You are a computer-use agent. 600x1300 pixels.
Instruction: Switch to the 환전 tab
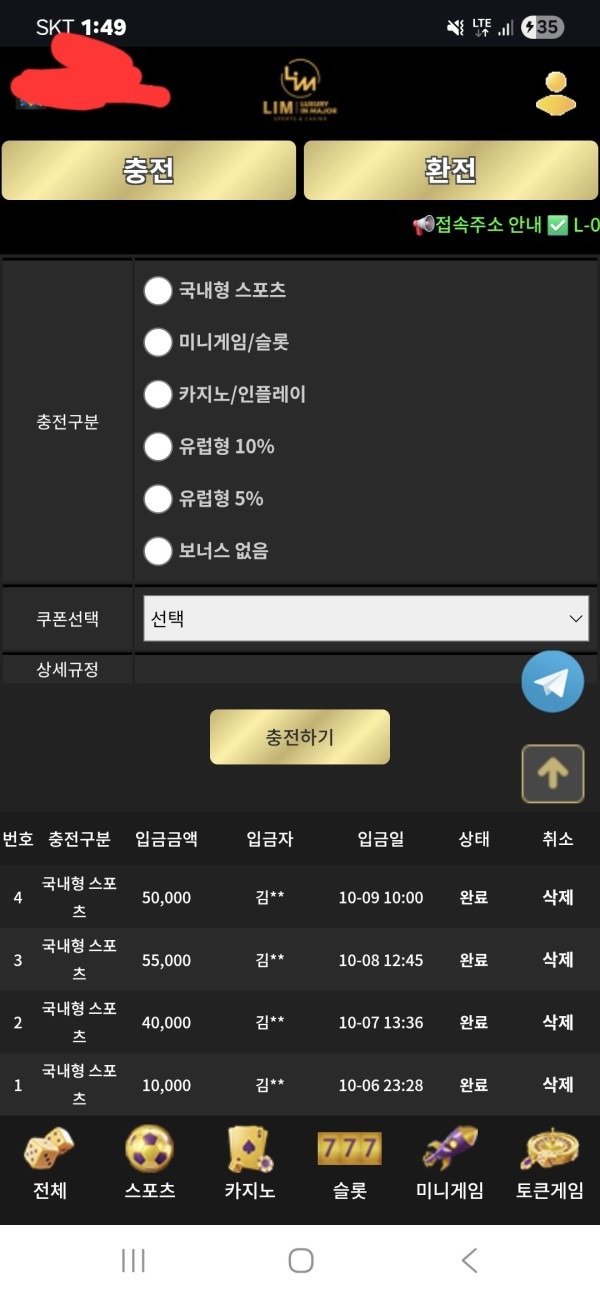(449, 170)
